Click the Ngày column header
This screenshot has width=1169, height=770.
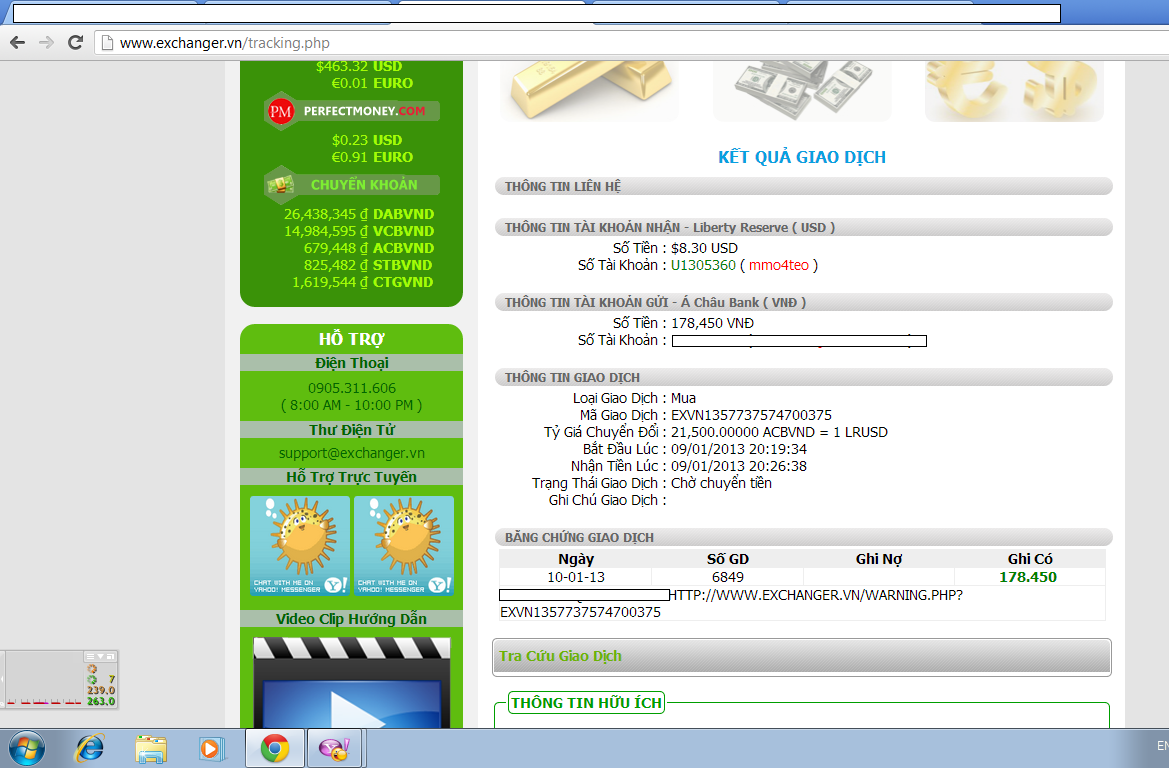(576, 559)
